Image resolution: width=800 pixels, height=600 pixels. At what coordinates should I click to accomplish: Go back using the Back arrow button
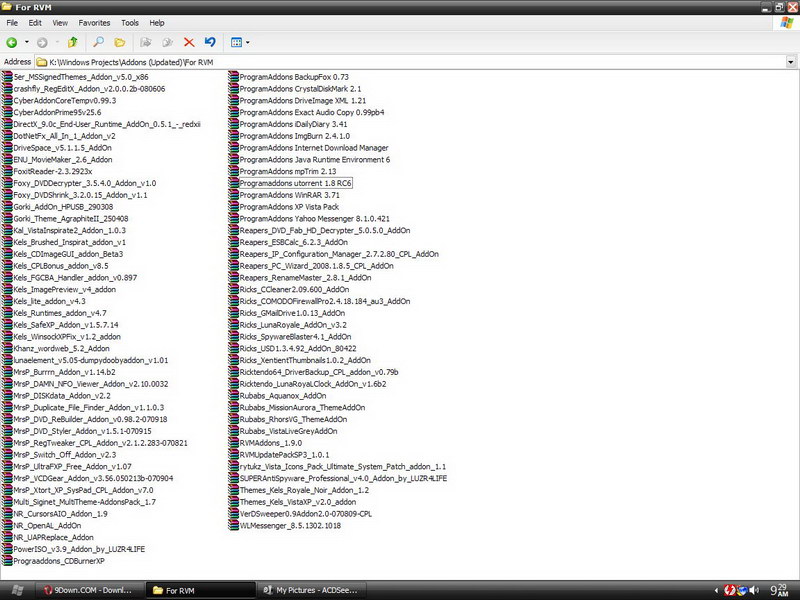pyautogui.click(x=12, y=43)
